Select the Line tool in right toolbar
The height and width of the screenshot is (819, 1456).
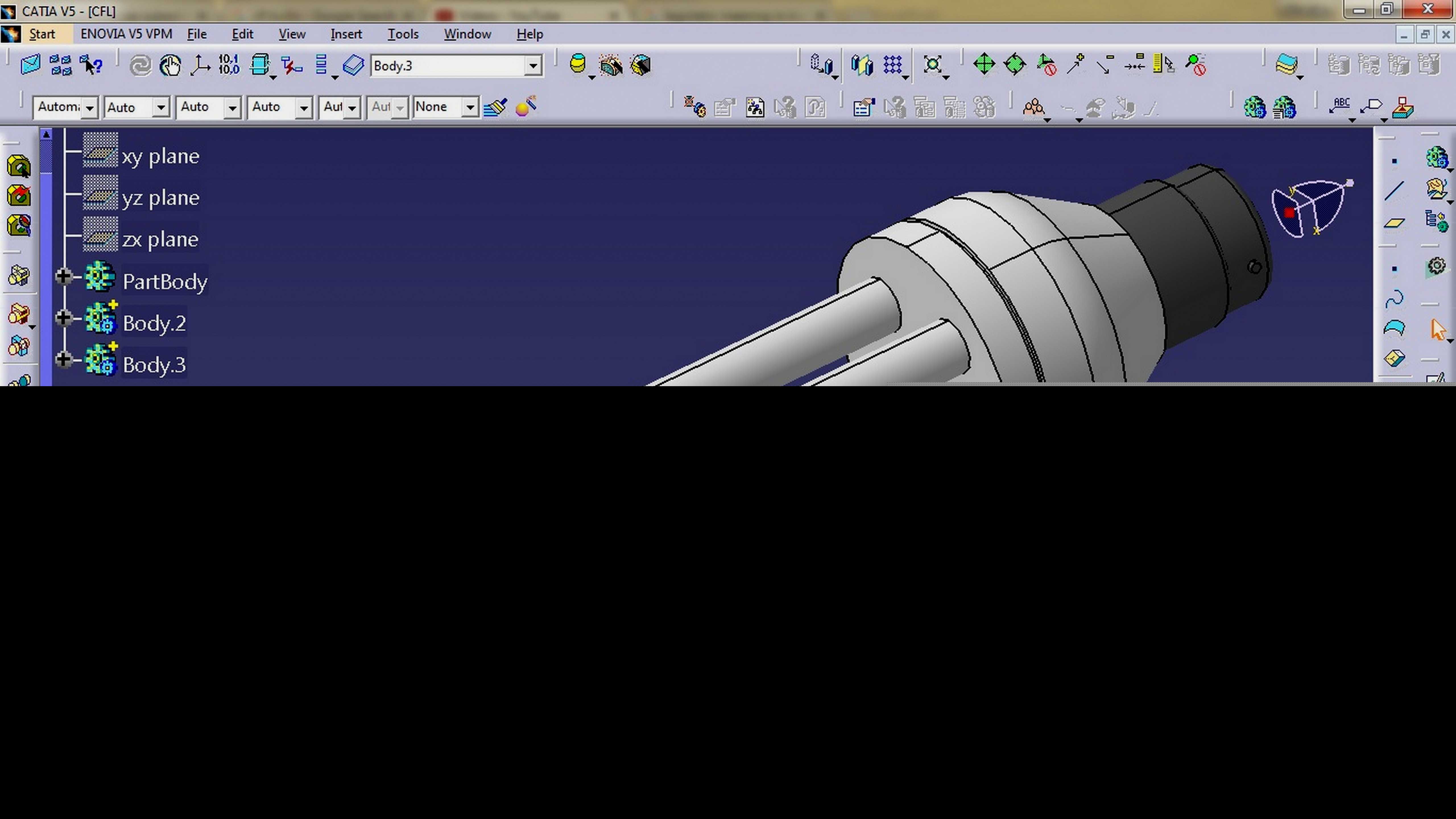click(1394, 191)
